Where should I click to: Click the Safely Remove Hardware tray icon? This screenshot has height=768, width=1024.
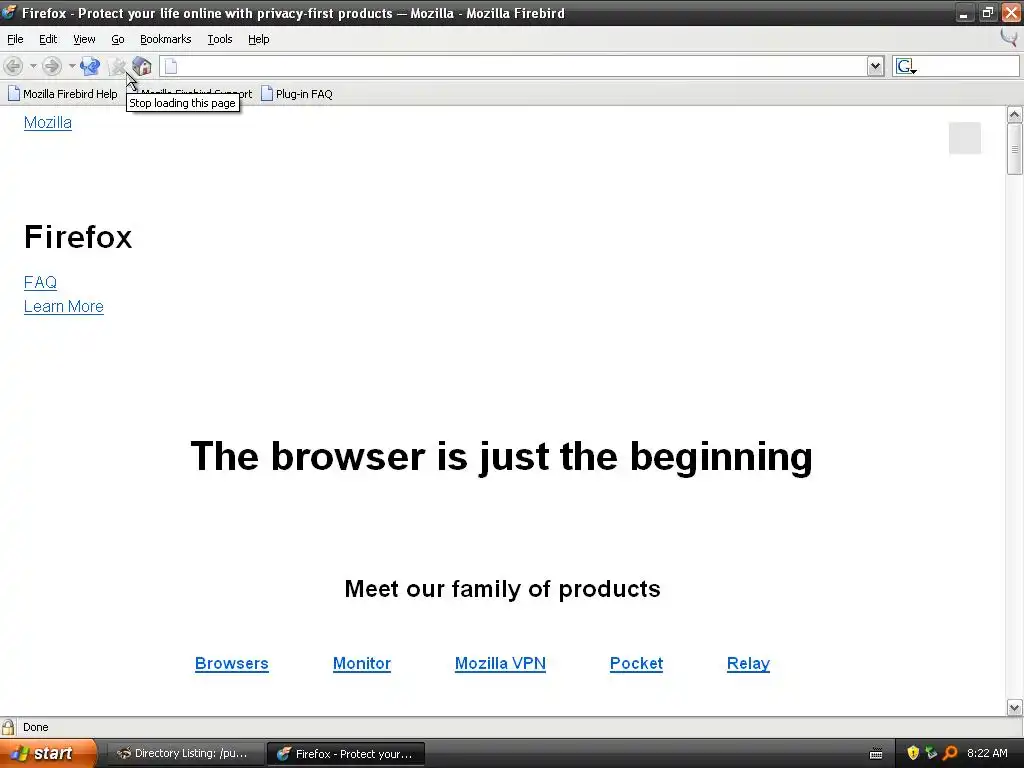pos(931,754)
